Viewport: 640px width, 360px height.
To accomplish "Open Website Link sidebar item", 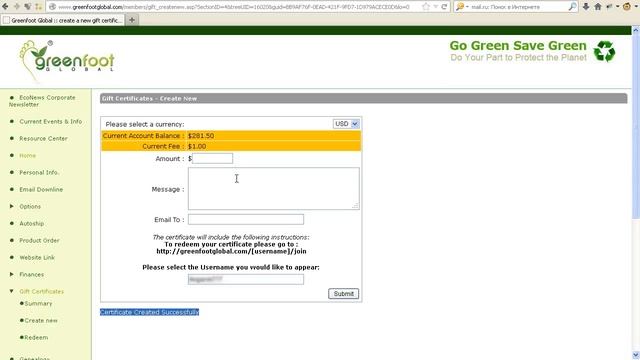I will coord(37,258).
